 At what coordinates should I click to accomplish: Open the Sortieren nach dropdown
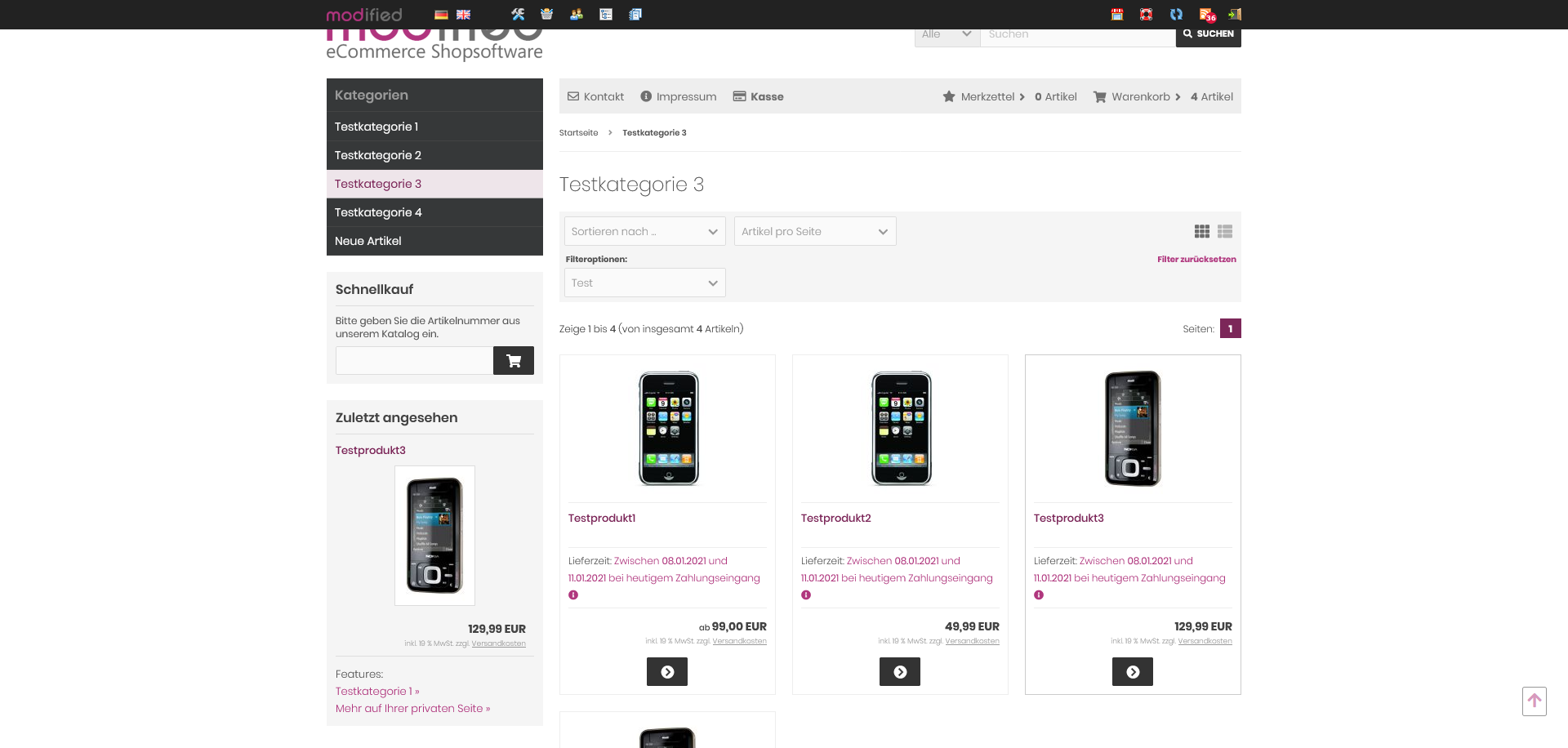[644, 231]
